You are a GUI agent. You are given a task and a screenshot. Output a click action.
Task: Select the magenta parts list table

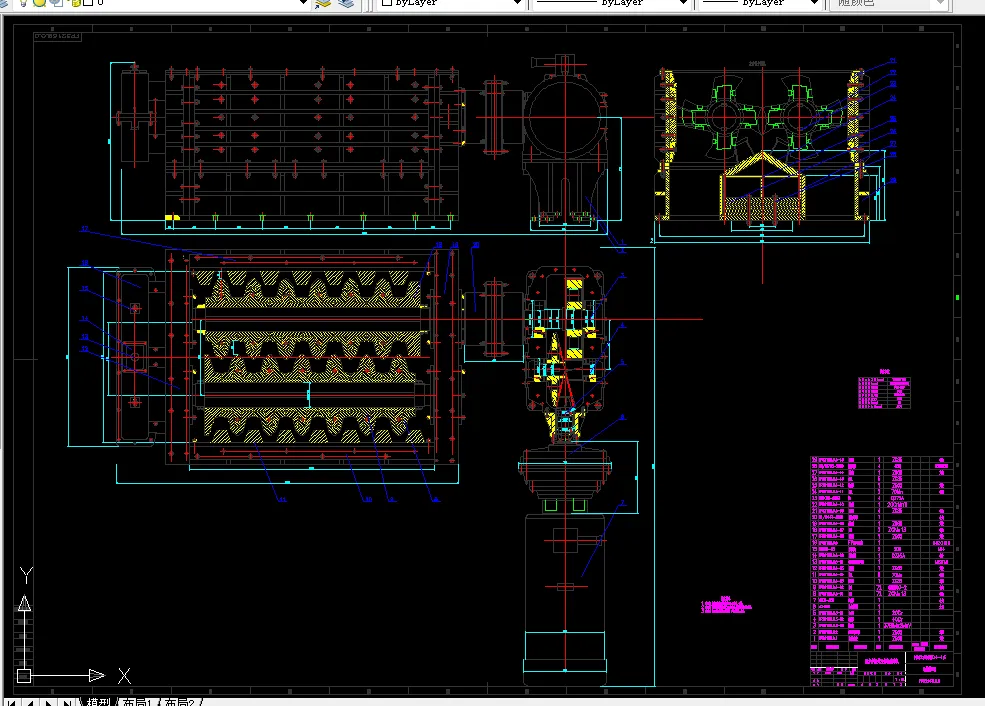(881, 550)
